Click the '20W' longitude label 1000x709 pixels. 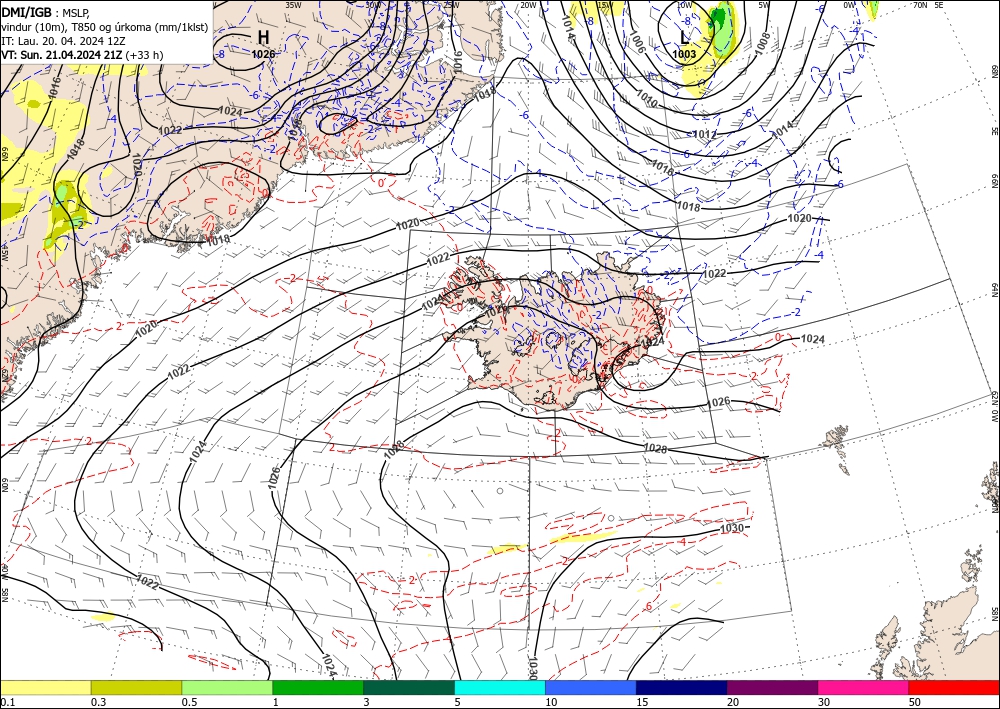pos(528,5)
